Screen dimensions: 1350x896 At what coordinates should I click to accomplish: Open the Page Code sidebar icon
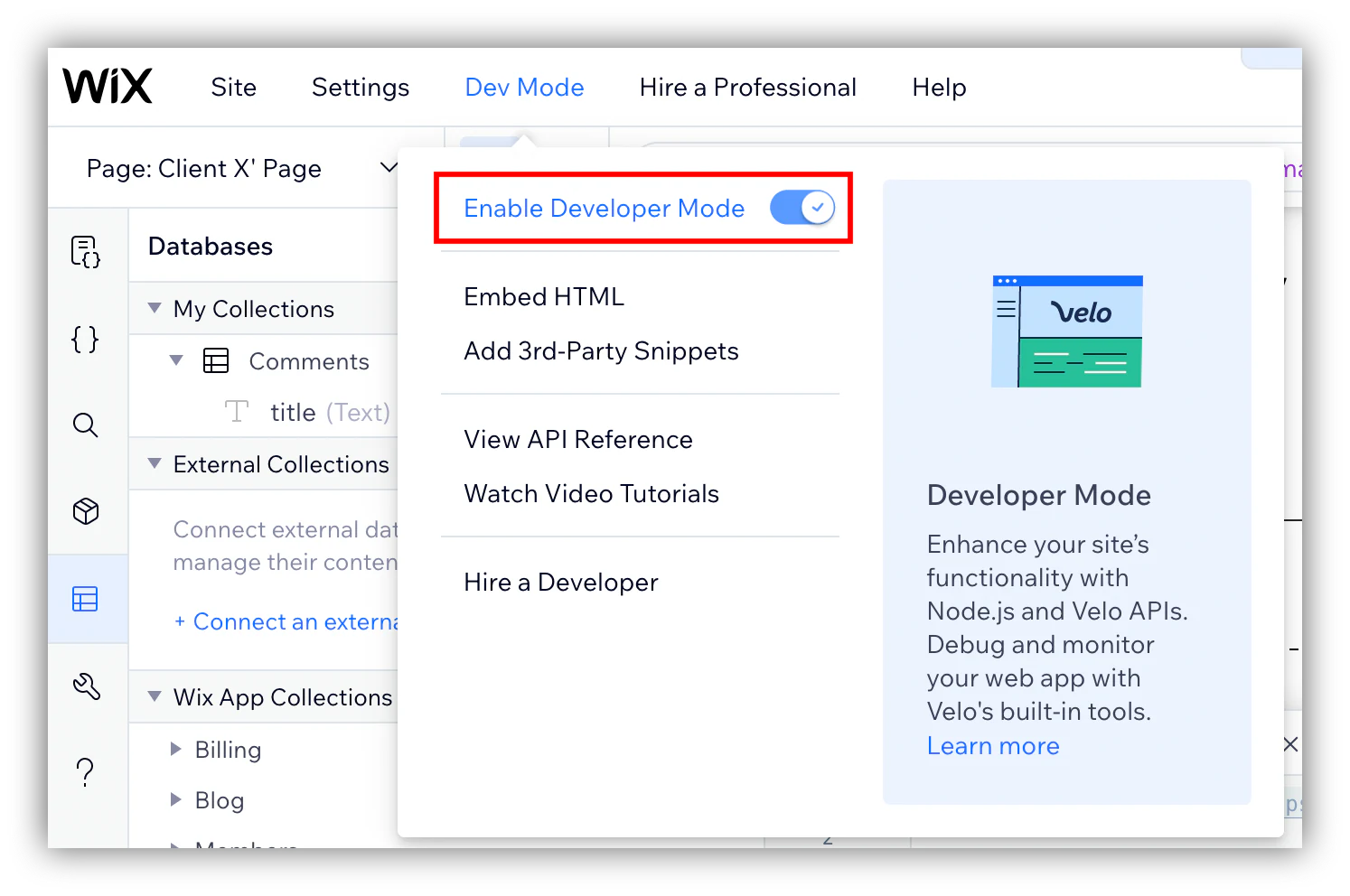click(86, 252)
